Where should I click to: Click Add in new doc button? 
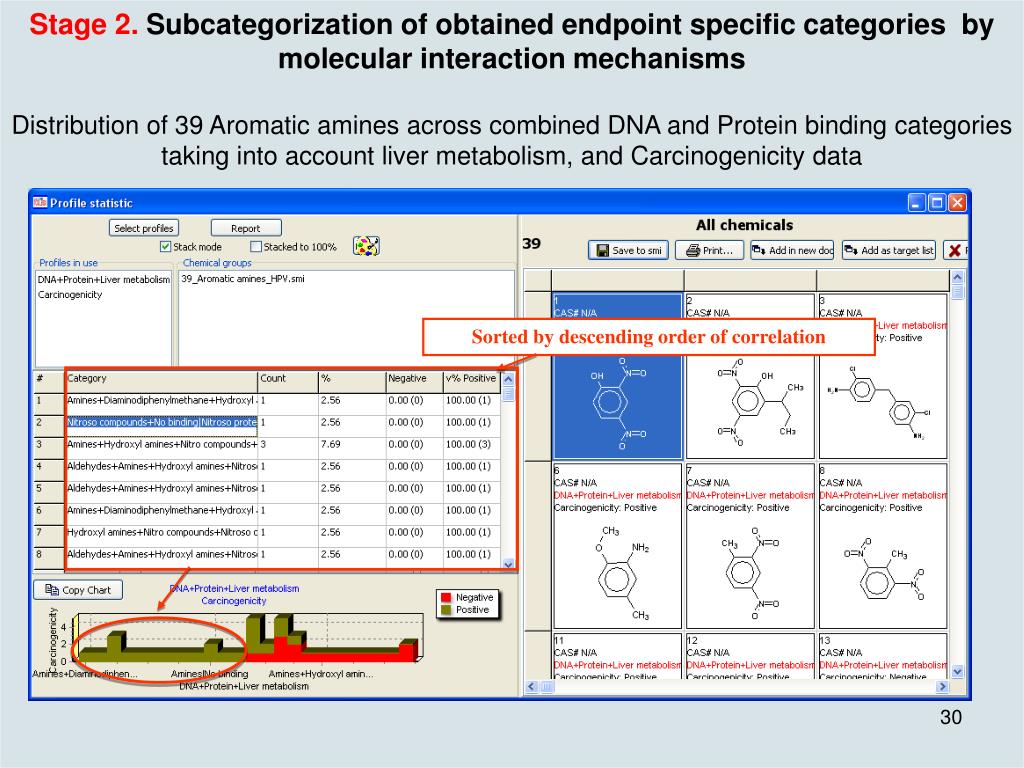[x=792, y=250]
